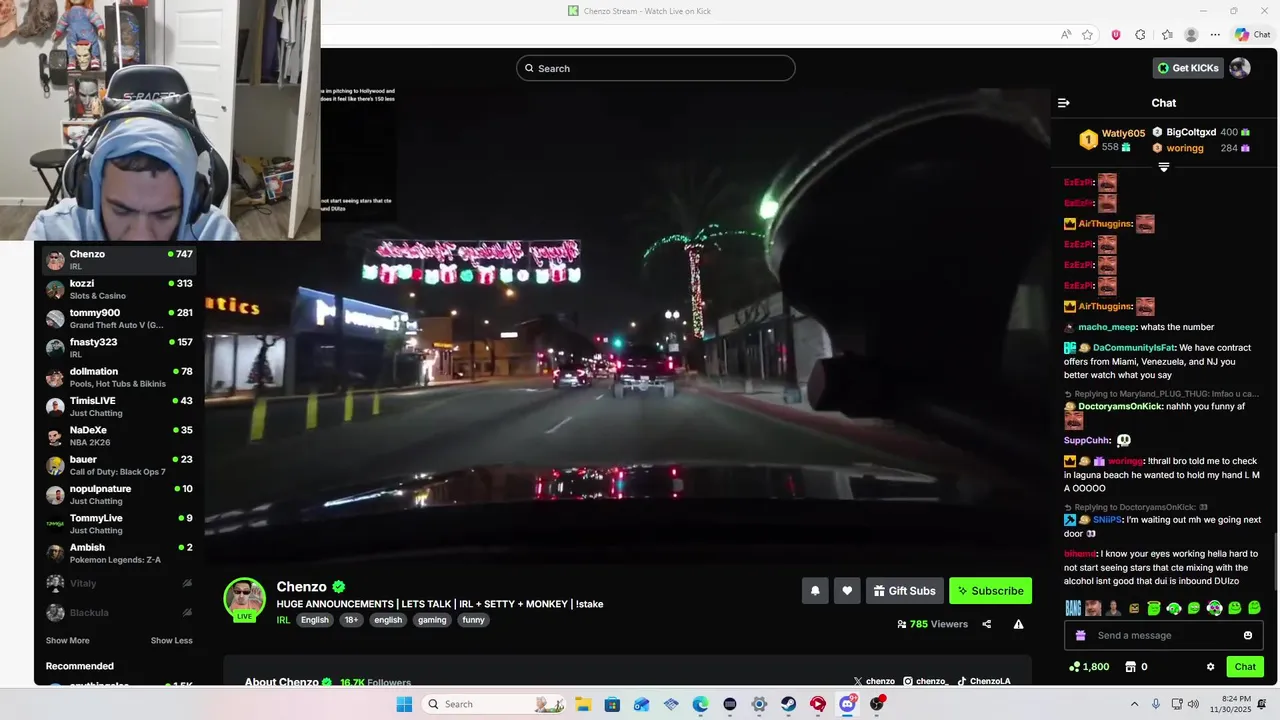Bookmark this page with the star icon
Viewport: 1280px width, 720px height.
[x=1087, y=34]
